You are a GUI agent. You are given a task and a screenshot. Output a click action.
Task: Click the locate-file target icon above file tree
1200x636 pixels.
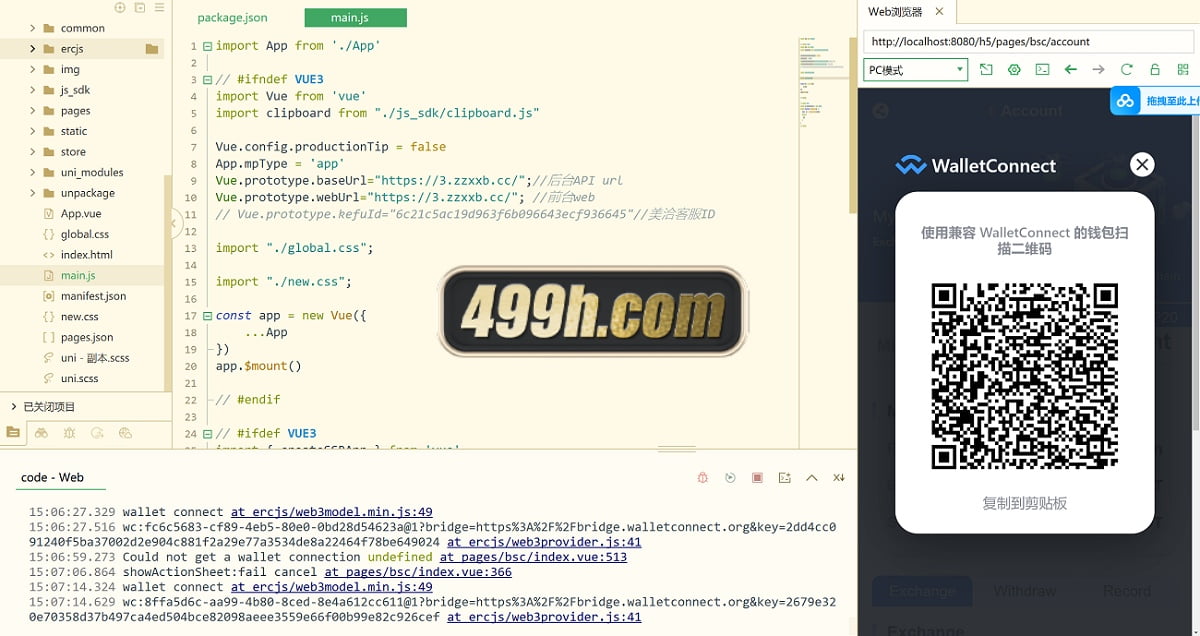[x=120, y=8]
